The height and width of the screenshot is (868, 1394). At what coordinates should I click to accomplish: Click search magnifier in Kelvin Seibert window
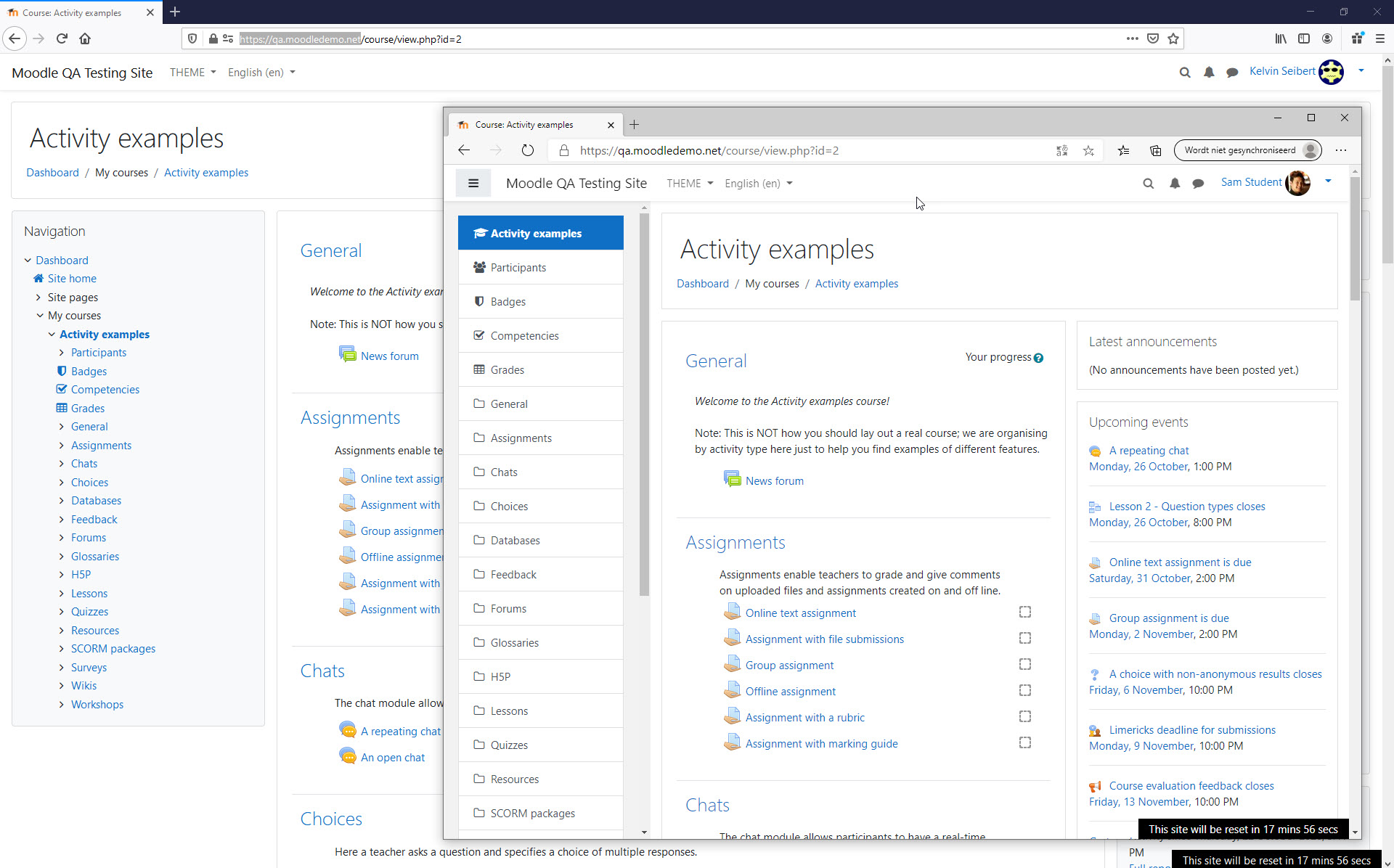click(1185, 73)
